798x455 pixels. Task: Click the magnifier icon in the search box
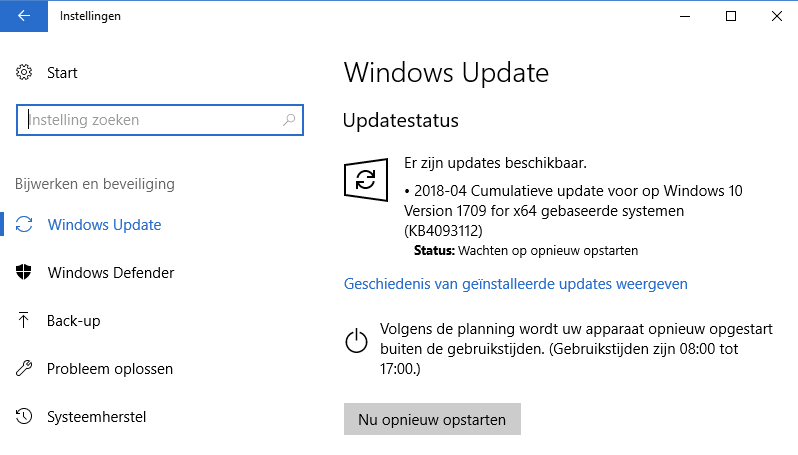290,120
